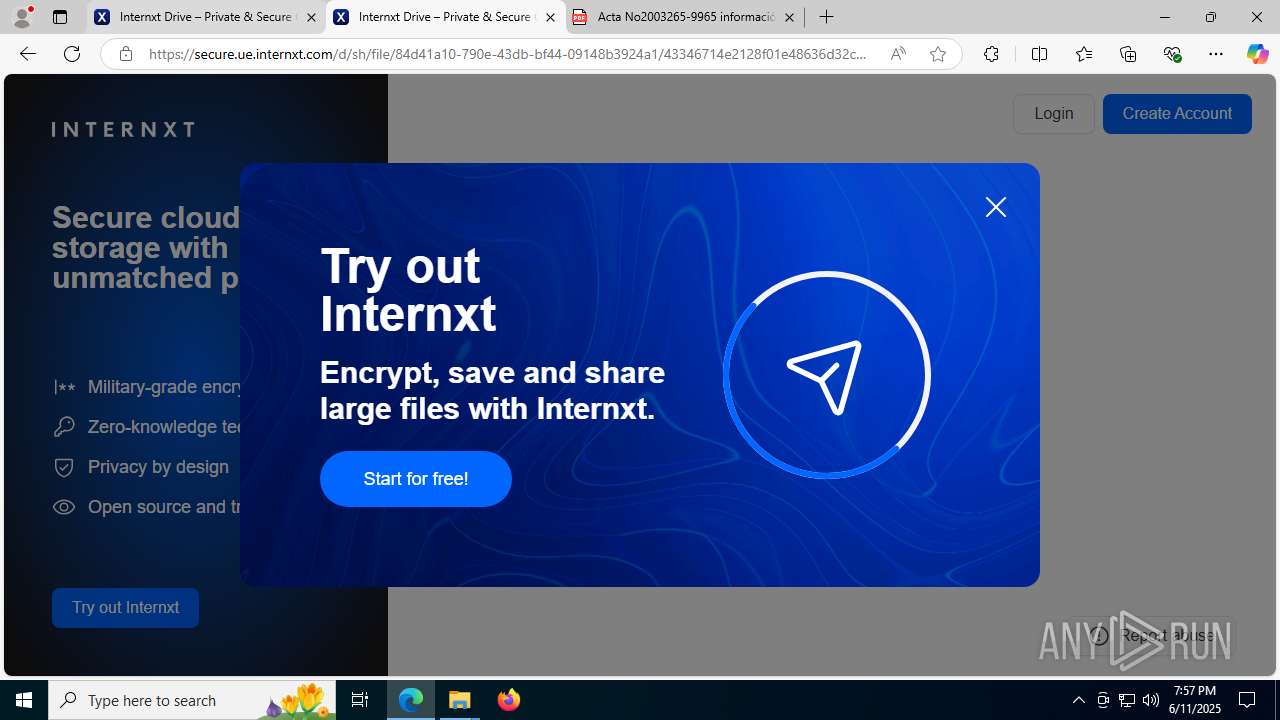Close the Try out Internxt popup
1280x720 pixels.
pyautogui.click(x=995, y=207)
